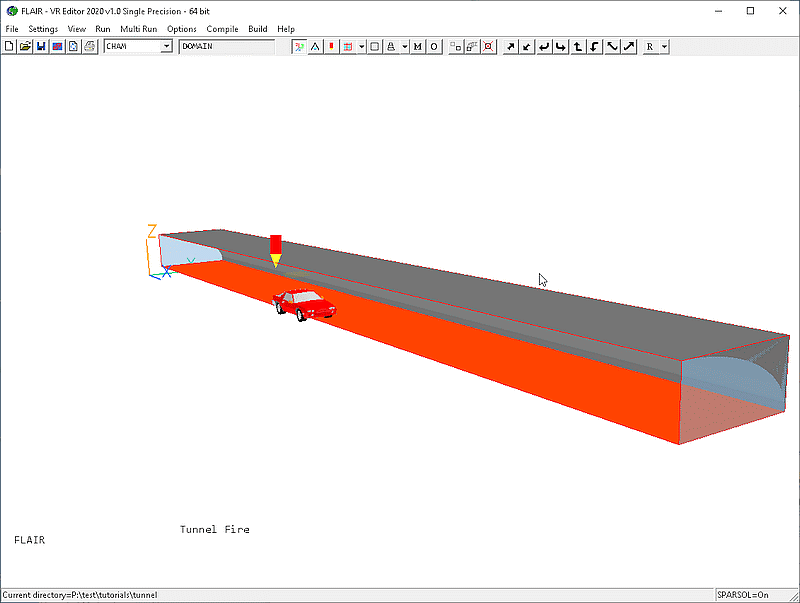Toggle the wireframe triangle icon
800x603 pixels.
click(x=315, y=47)
